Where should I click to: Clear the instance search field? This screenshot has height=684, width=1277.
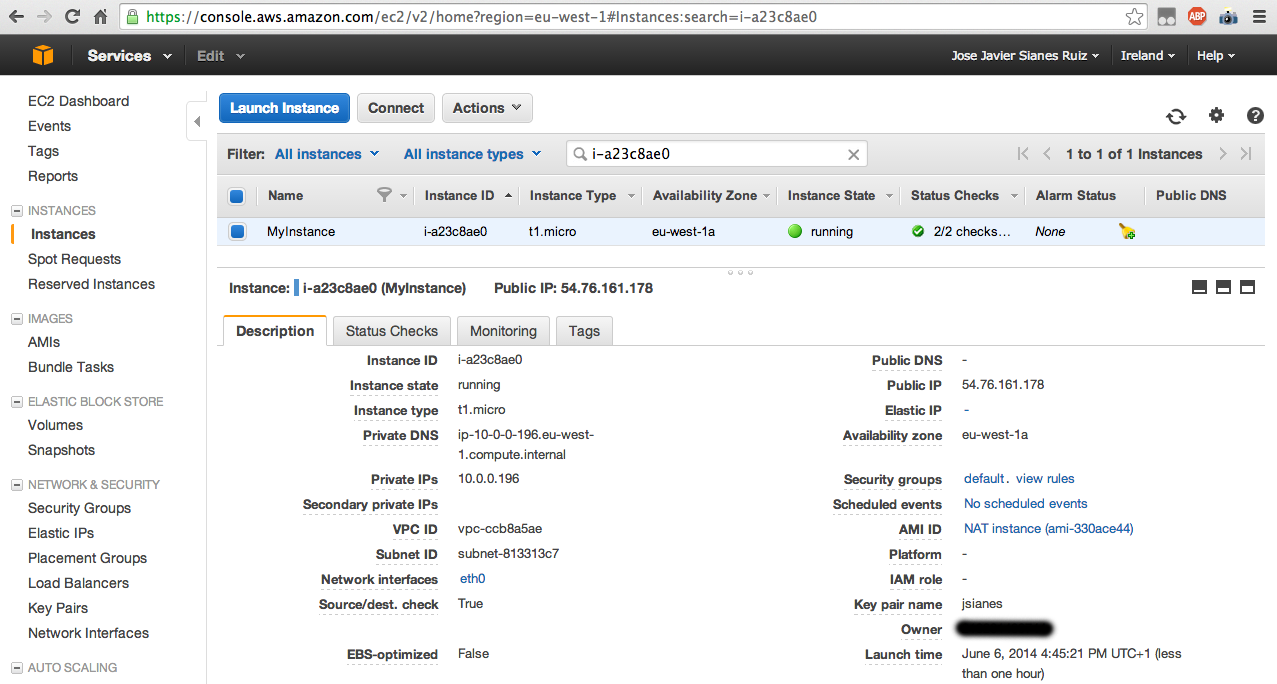[854, 154]
